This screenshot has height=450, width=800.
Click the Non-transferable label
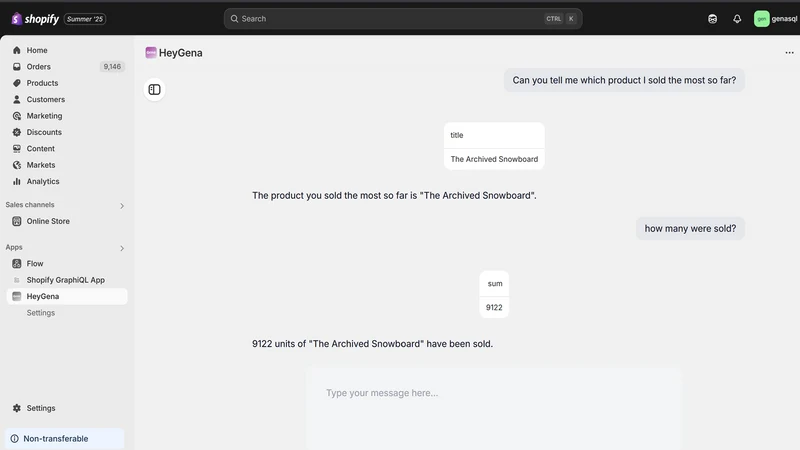click(56, 439)
